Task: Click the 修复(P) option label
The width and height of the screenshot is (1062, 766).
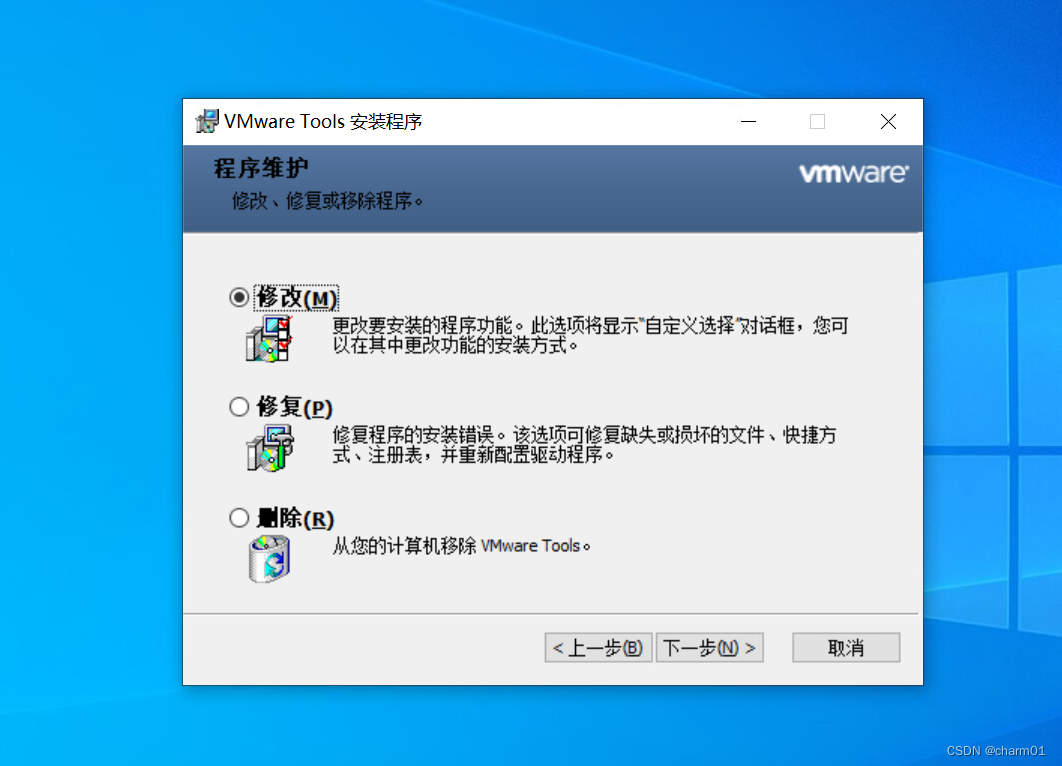Action: (x=295, y=407)
